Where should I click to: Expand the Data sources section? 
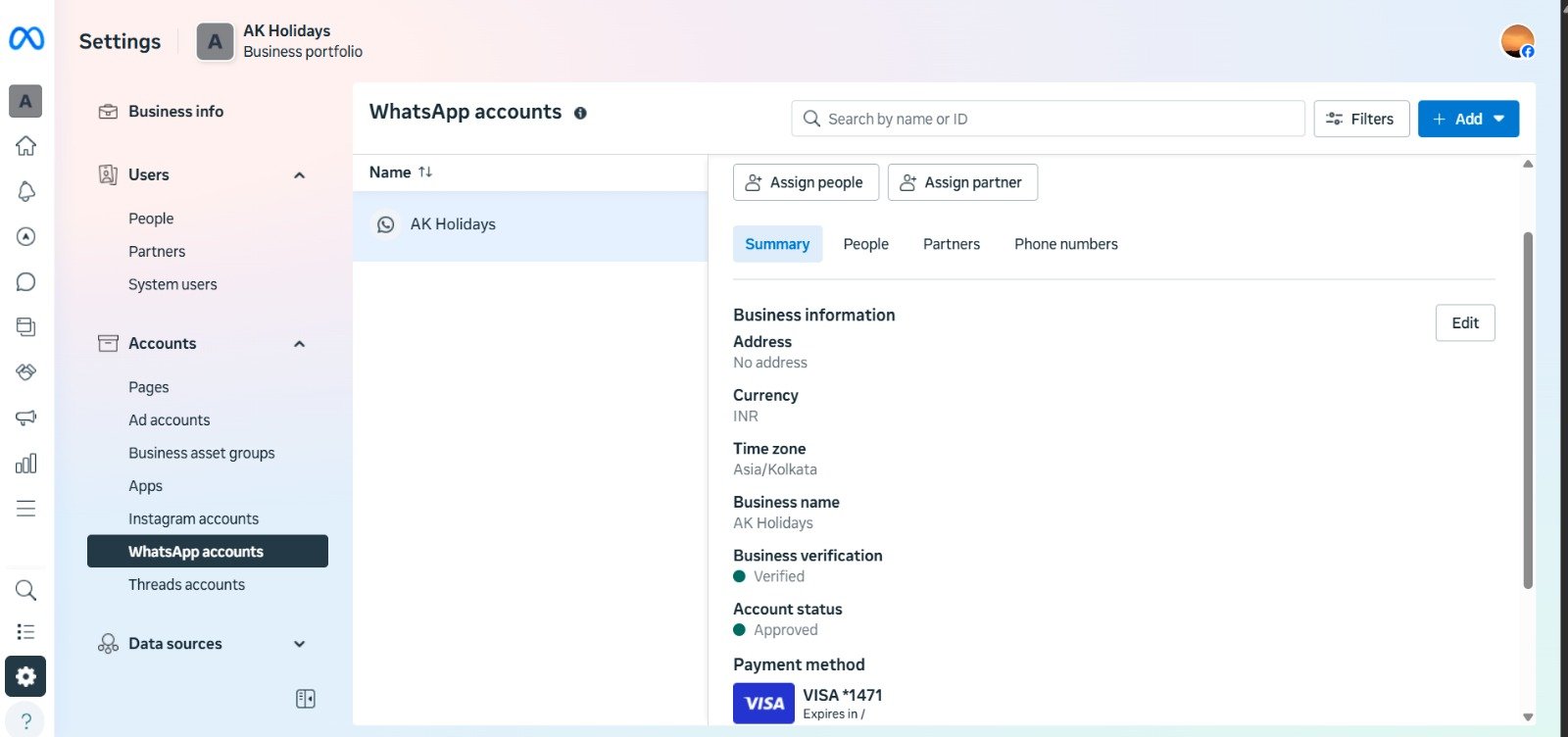pyautogui.click(x=300, y=644)
